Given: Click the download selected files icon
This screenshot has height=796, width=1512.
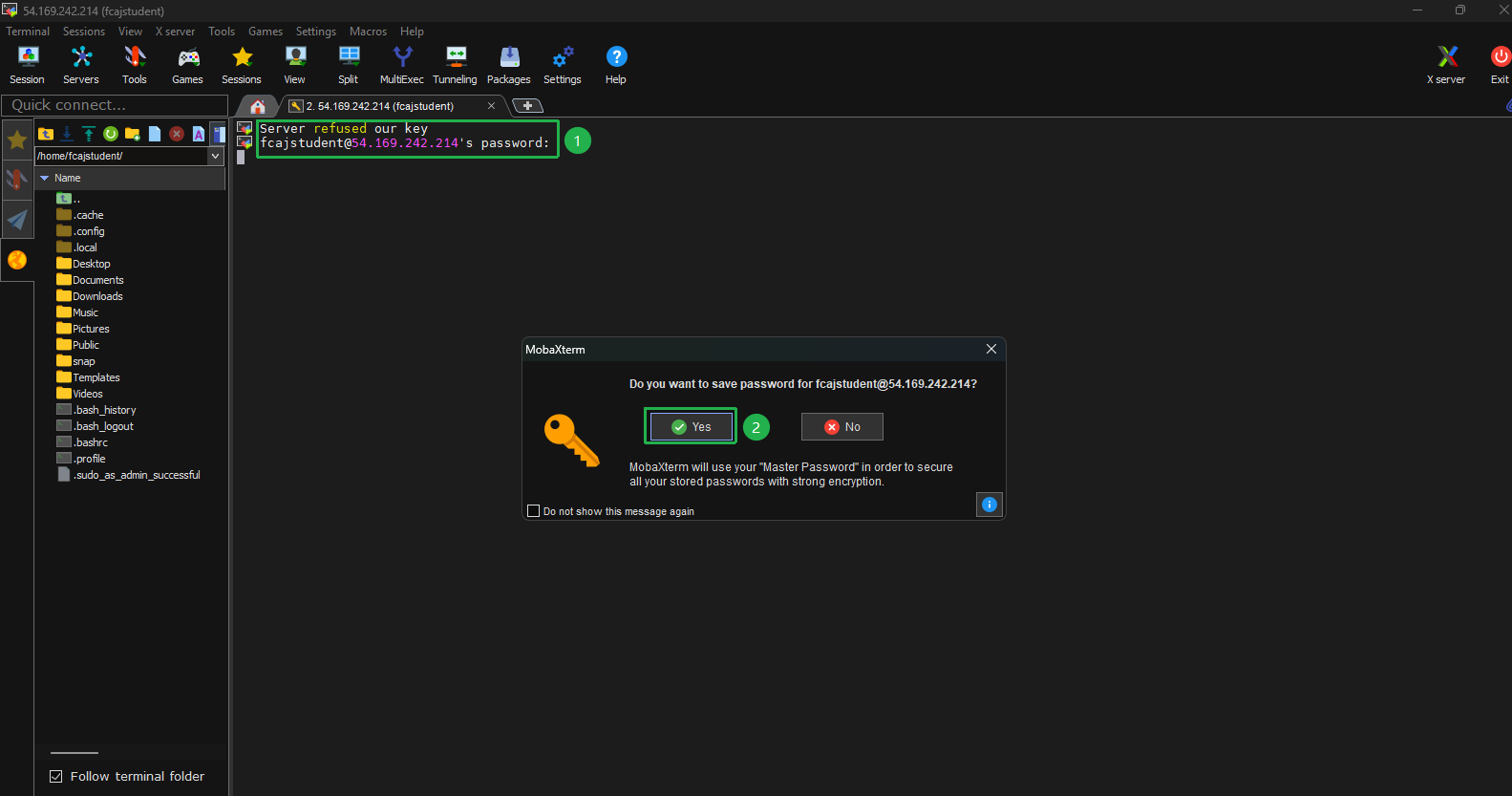Looking at the screenshot, I should click(67, 134).
